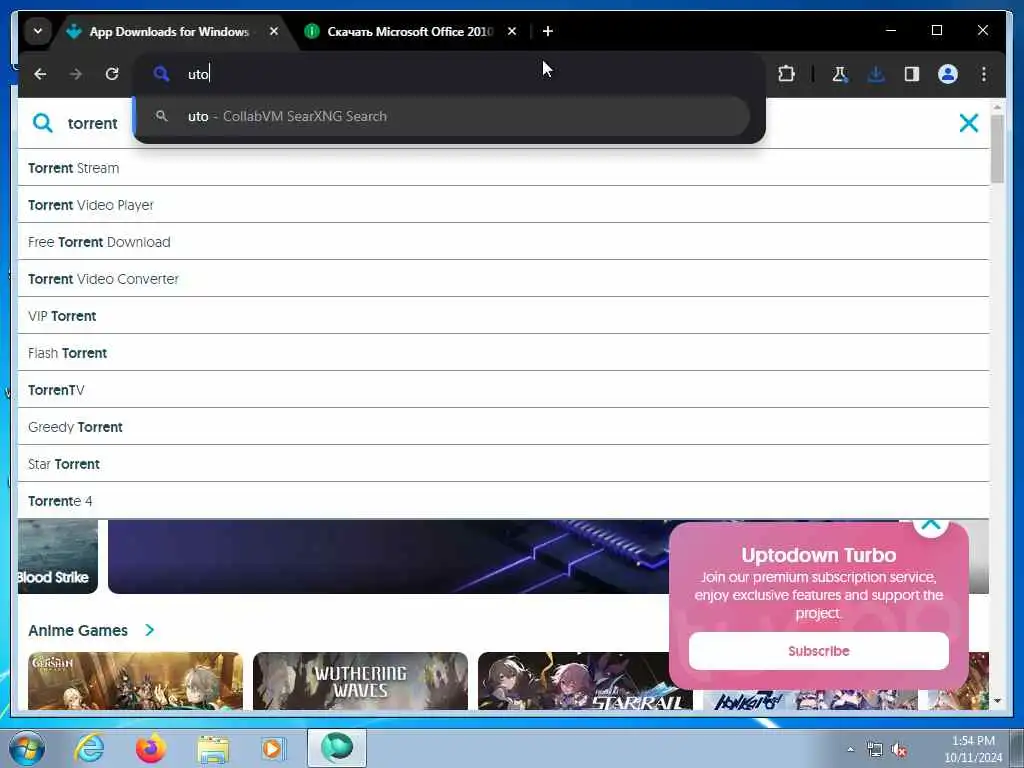
Task: Collapse the Uptodown Turbo popup
Action: [x=931, y=525]
